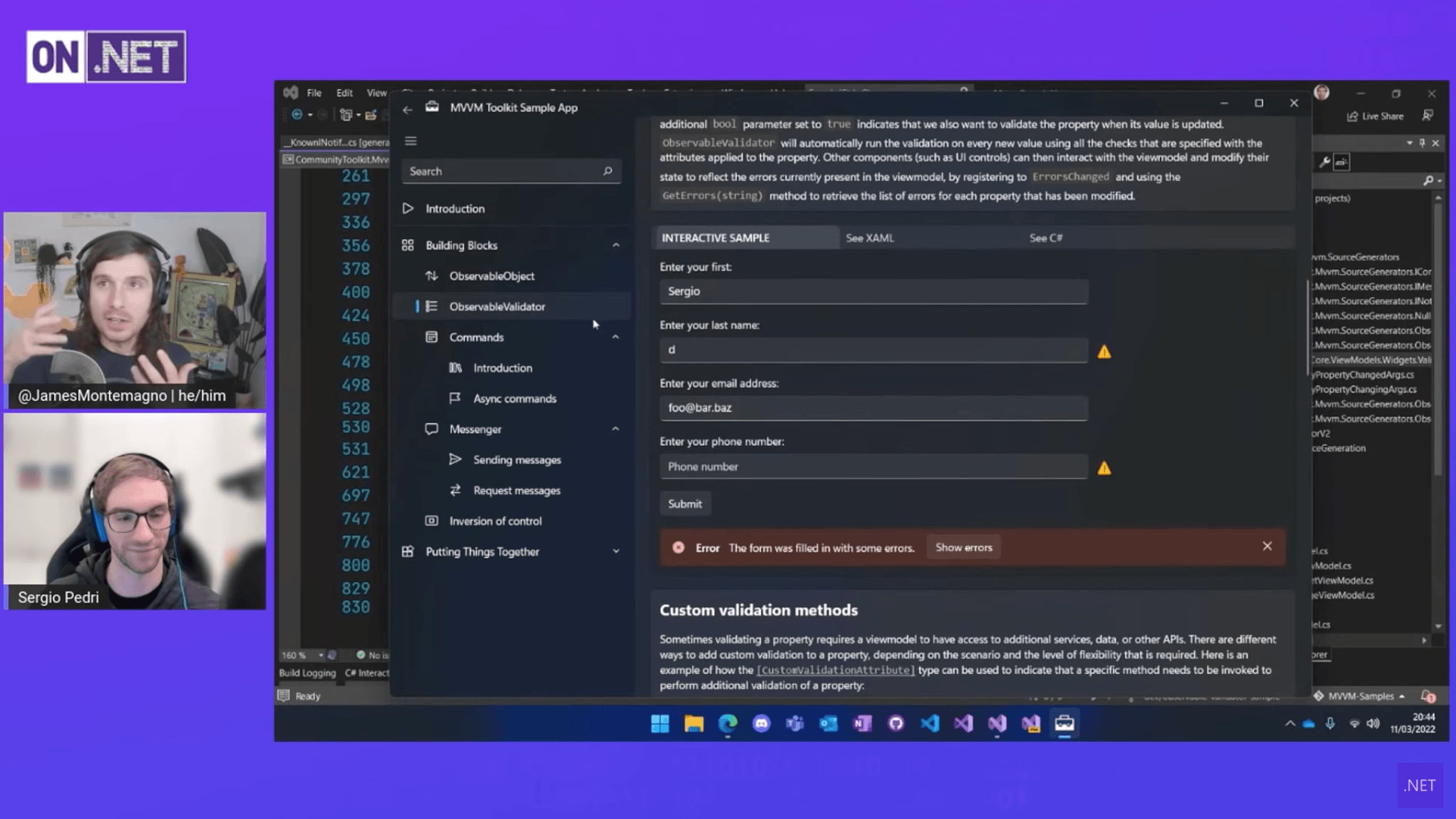The image size is (1456, 819).
Task: Click the last name warning icon
Action: pyautogui.click(x=1104, y=352)
